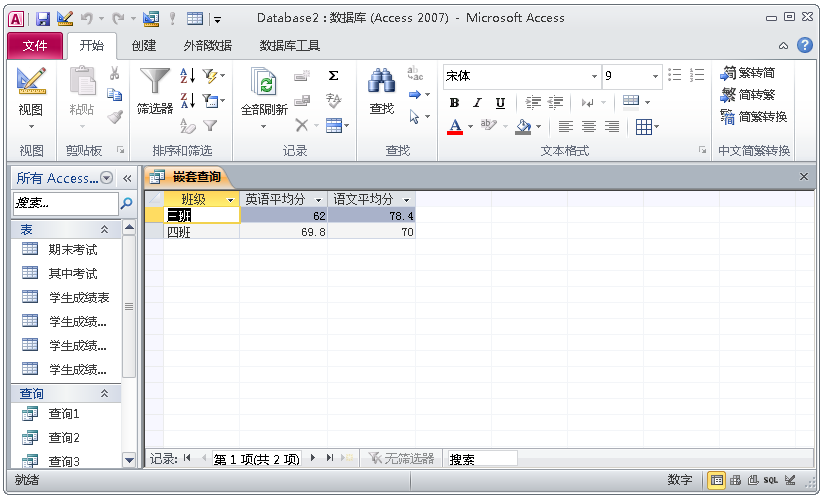This screenshot has height=499, width=824.
Task: Click the Totals sigma icon
Action: click(333, 76)
